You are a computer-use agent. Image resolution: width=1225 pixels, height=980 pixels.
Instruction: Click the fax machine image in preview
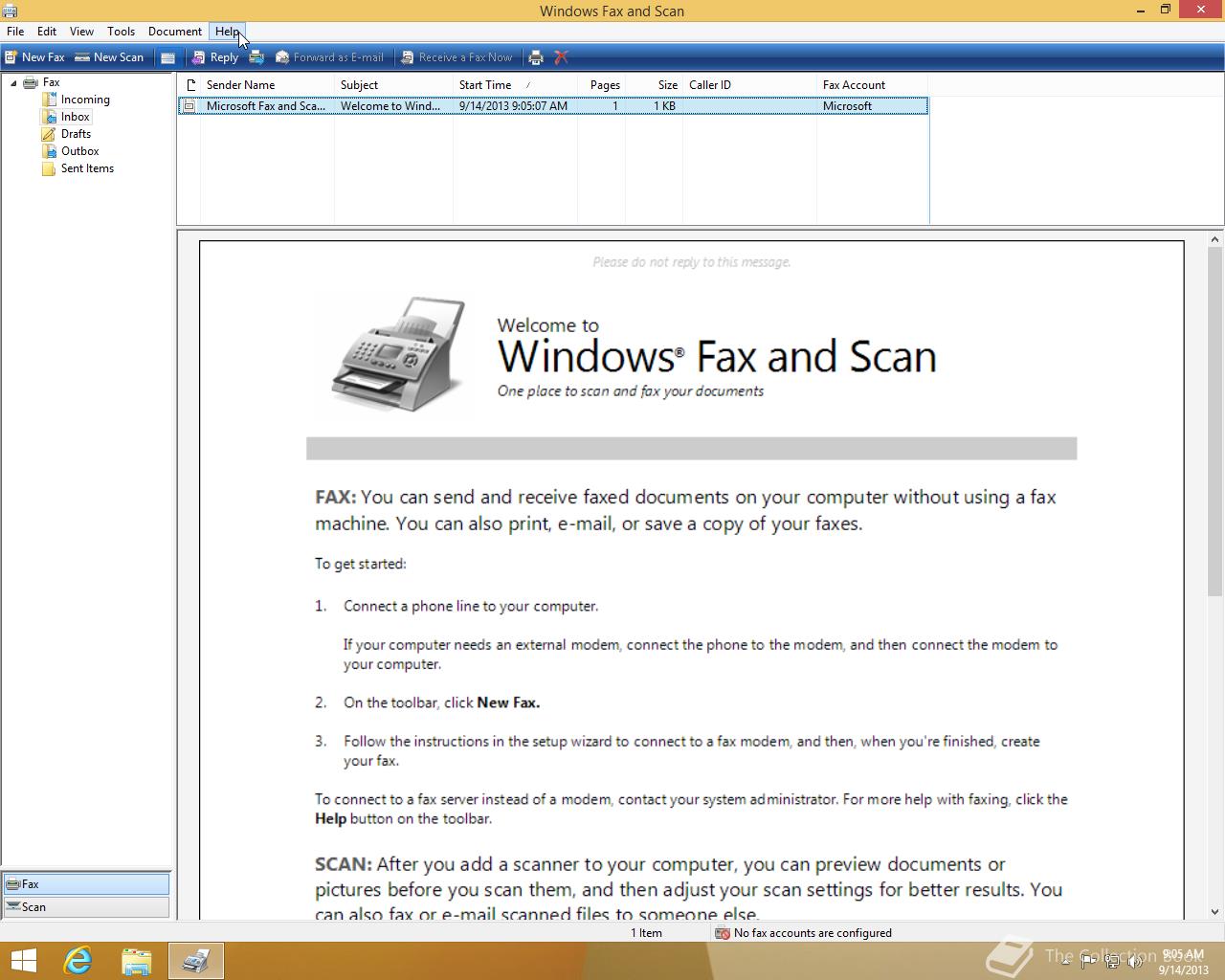click(400, 354)
